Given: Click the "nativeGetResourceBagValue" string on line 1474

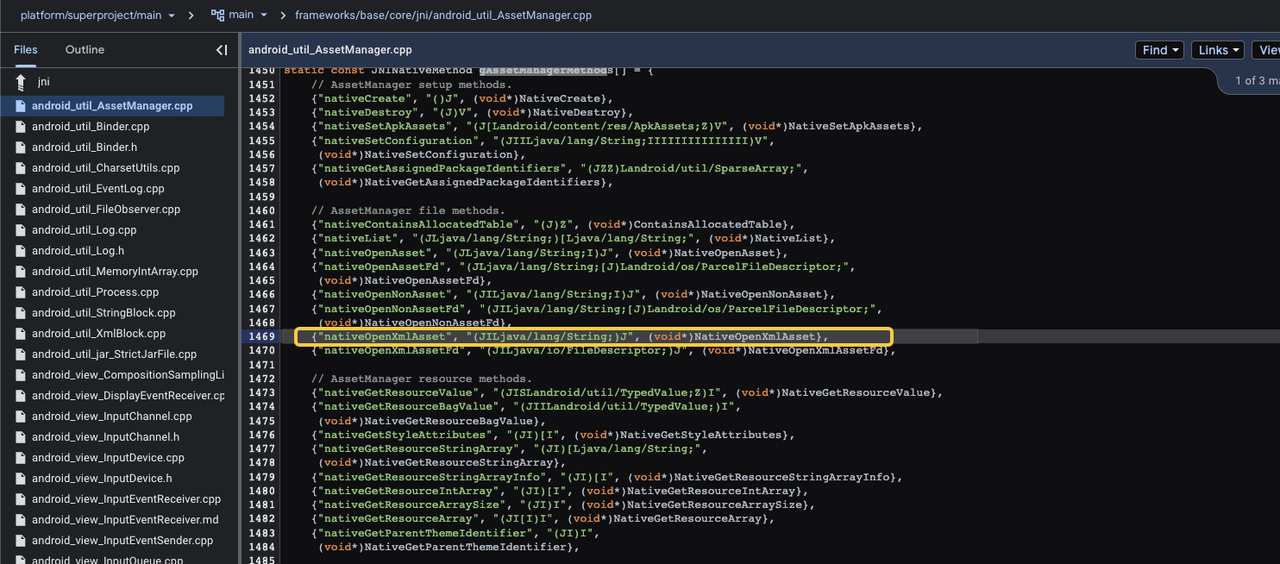Looking at the screenshot, I should (408, 407).
